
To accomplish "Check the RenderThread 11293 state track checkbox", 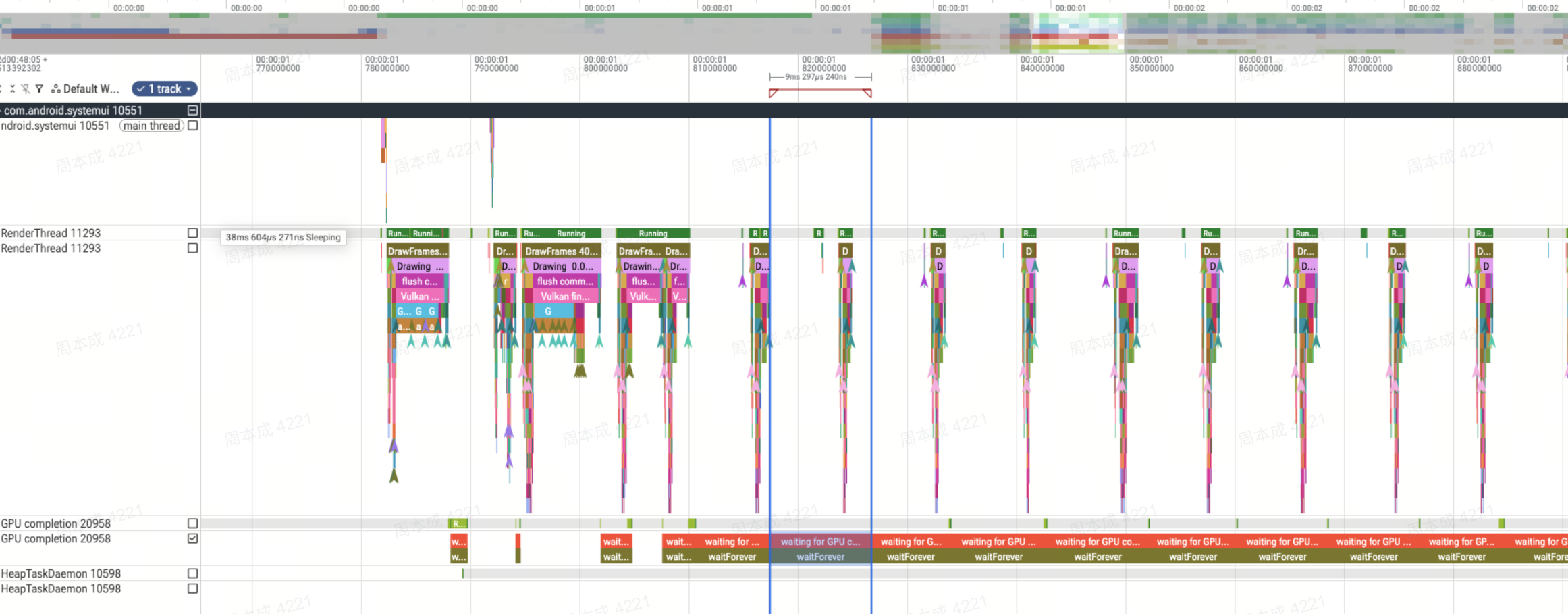I will tap(192, 233).
